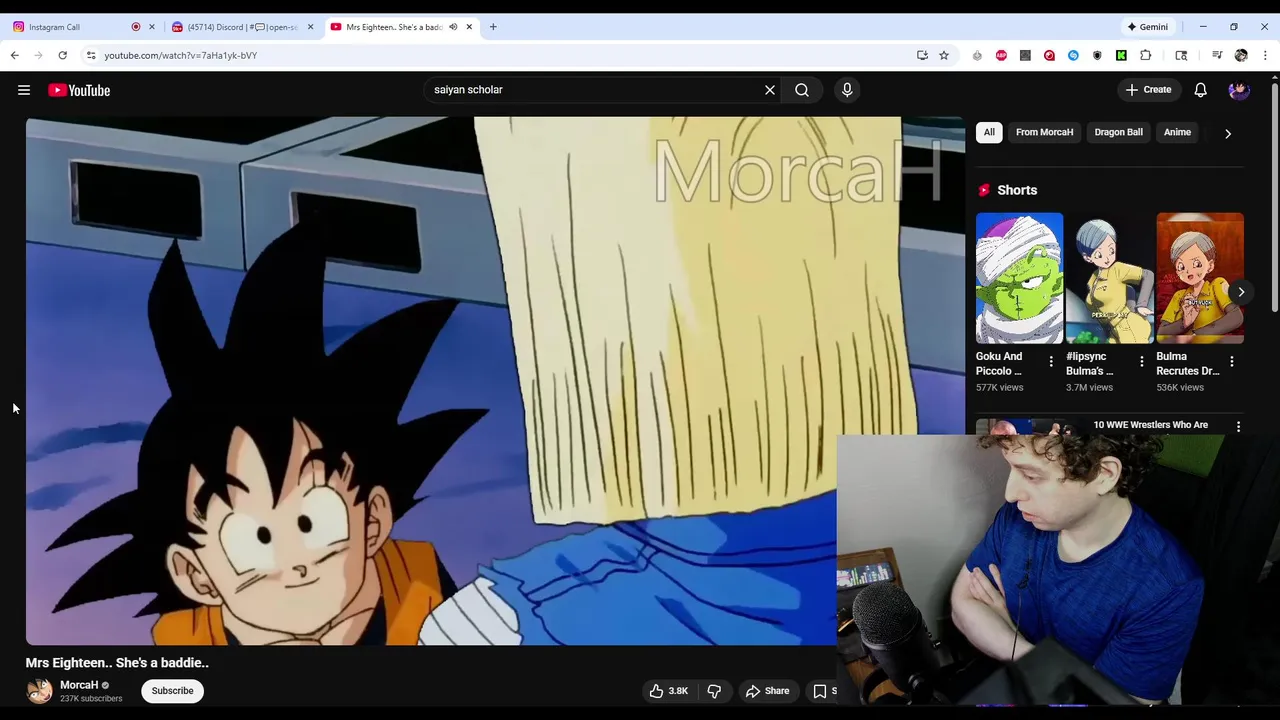Open the Create button

click(x=1148, y=90)
